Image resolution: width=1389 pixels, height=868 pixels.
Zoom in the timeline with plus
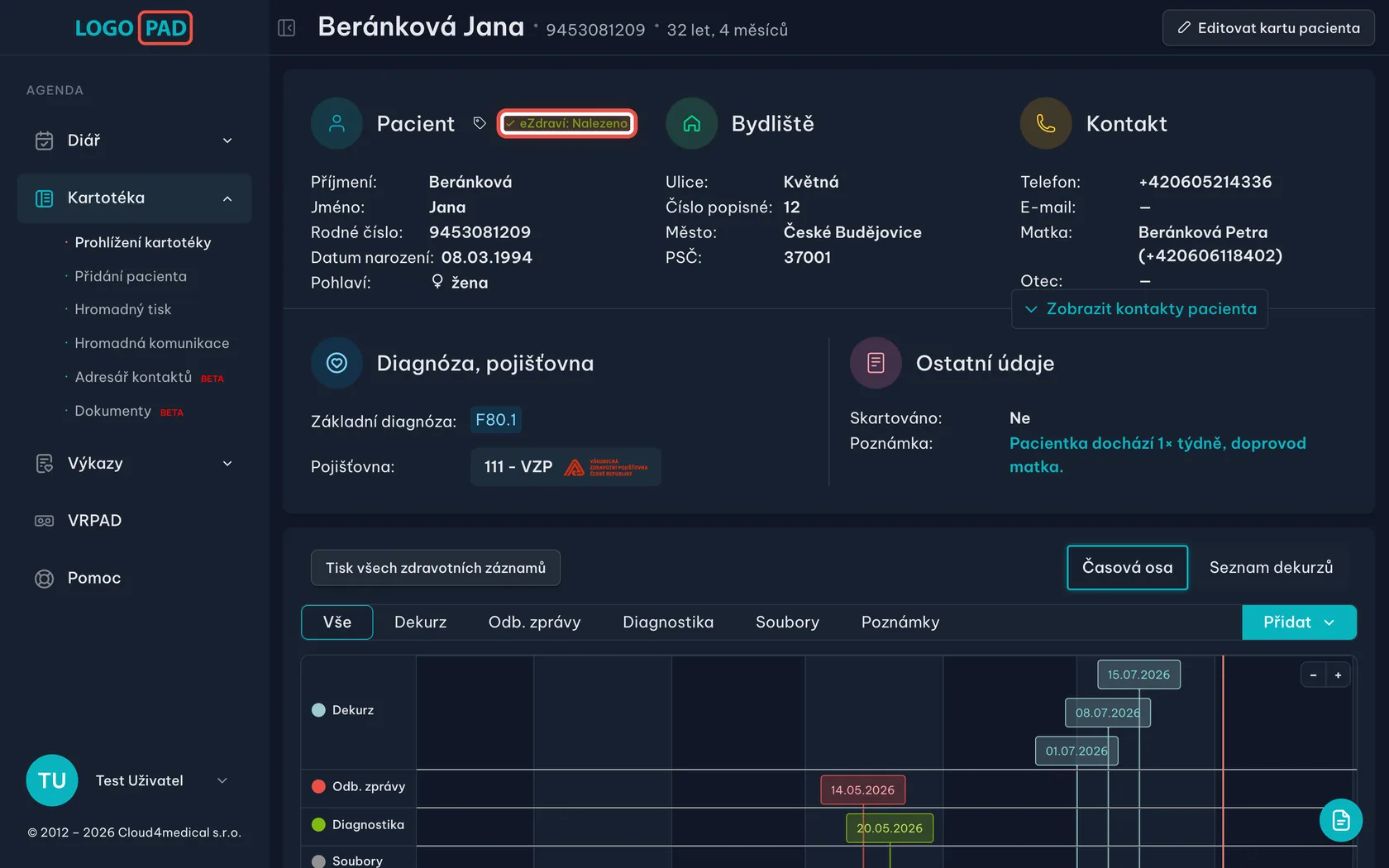pyautogui.click(x=1338, y=675)
